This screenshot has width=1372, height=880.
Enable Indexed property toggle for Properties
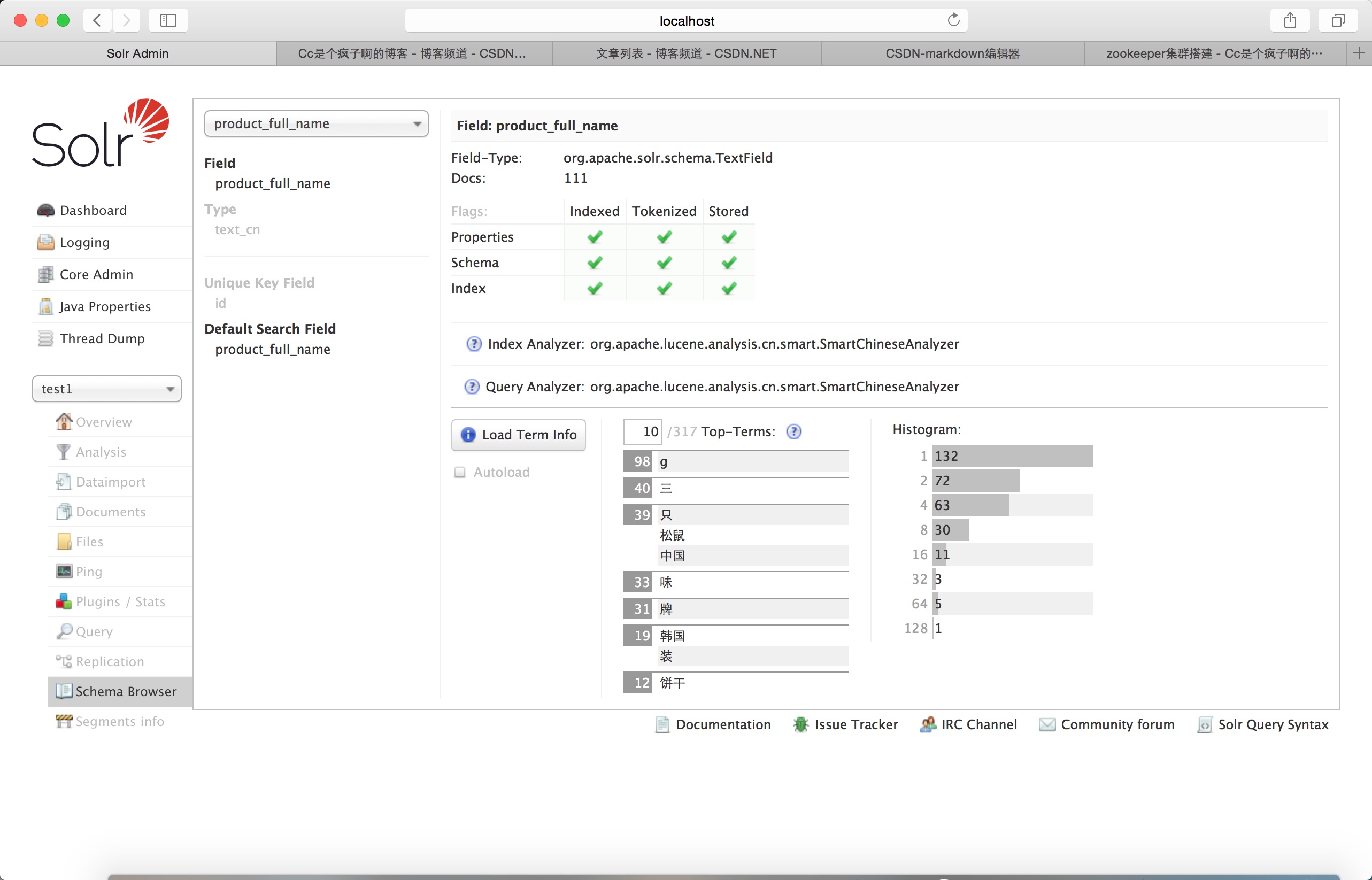click(x=593, y=236)
